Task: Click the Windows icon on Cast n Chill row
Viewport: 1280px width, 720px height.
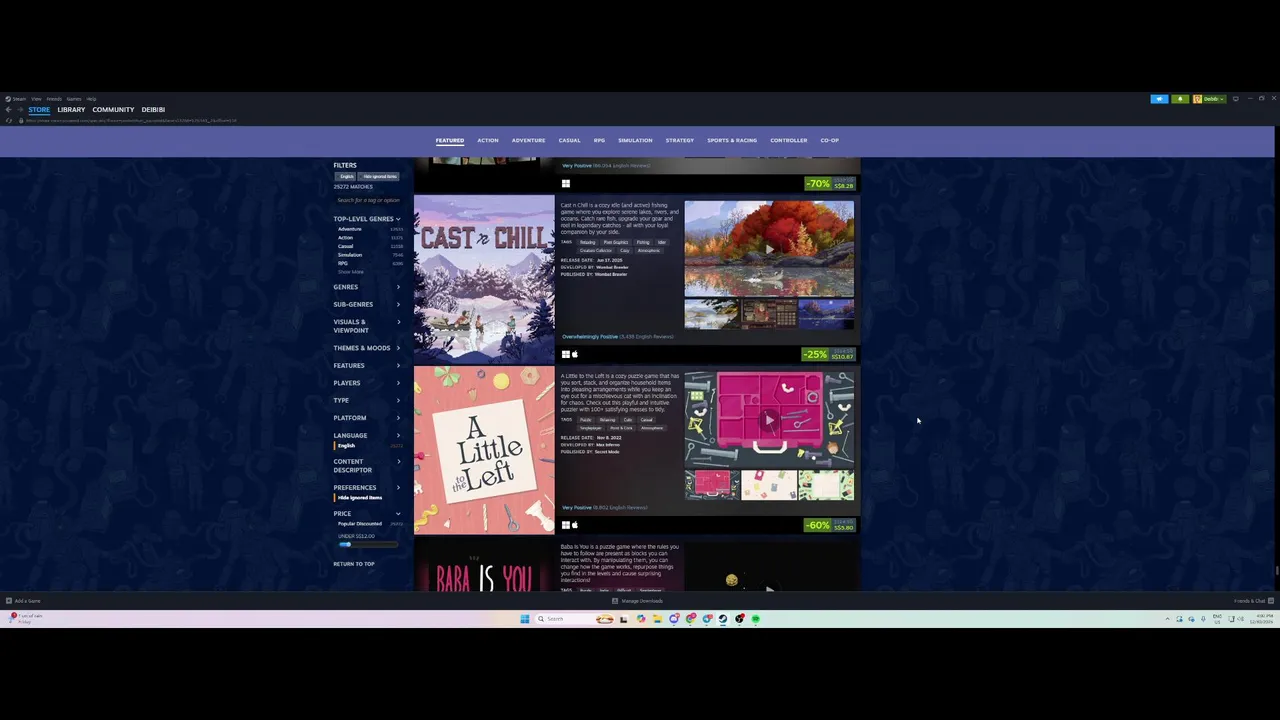Action: point(566,354)
